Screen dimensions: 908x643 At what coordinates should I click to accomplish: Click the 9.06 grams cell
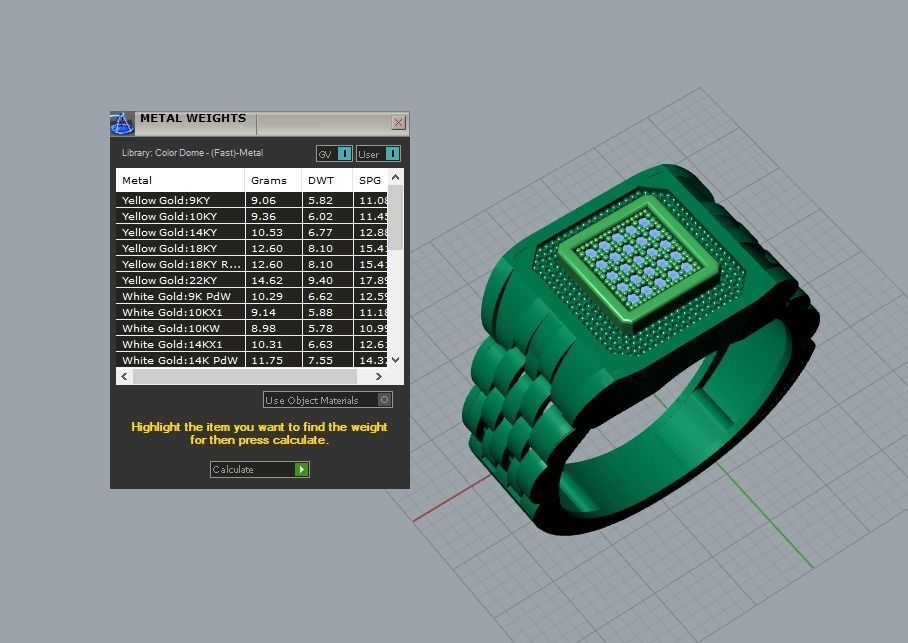(273, 200)
